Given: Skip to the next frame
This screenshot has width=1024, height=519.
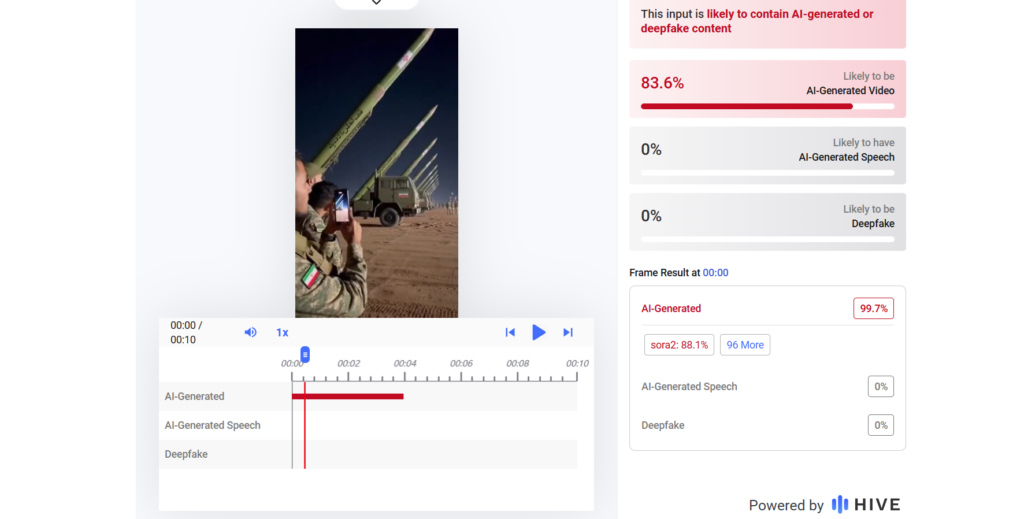Looking at the screenshot, I should pyautogui.click(x=568, y=332).
